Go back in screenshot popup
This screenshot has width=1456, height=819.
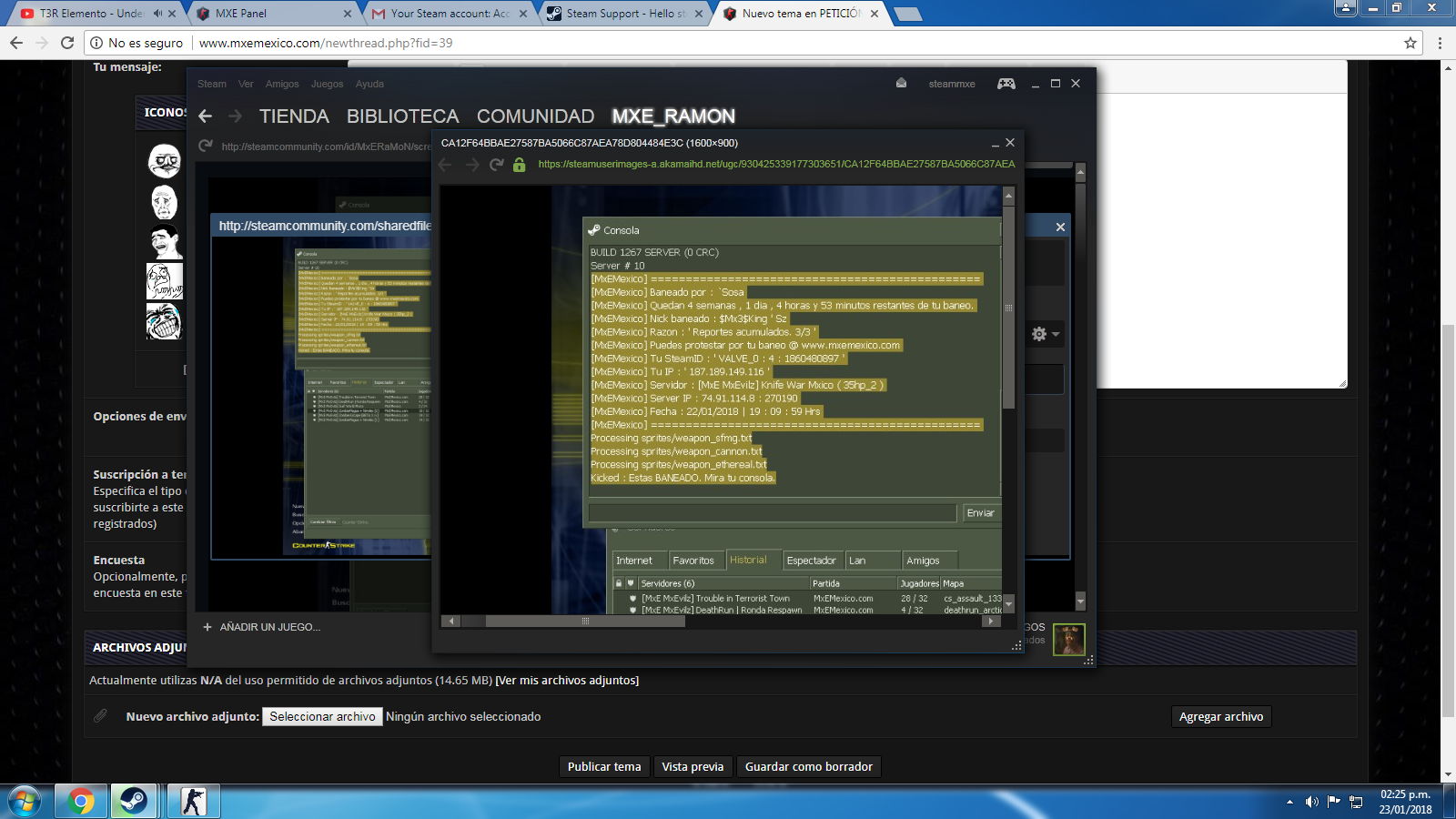click(445, 165)
